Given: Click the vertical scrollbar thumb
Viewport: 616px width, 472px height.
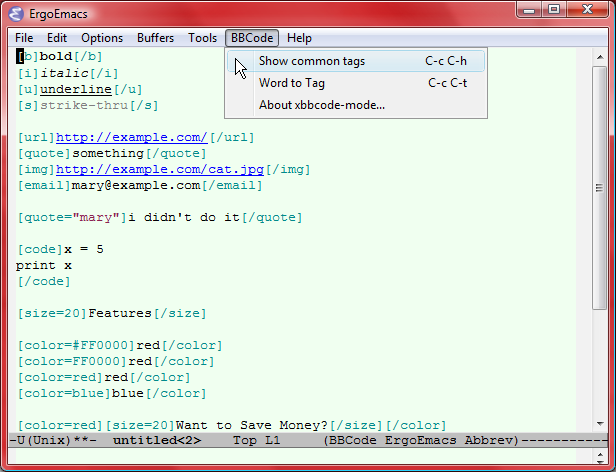Looking at the screenshot, I should 600,188.
